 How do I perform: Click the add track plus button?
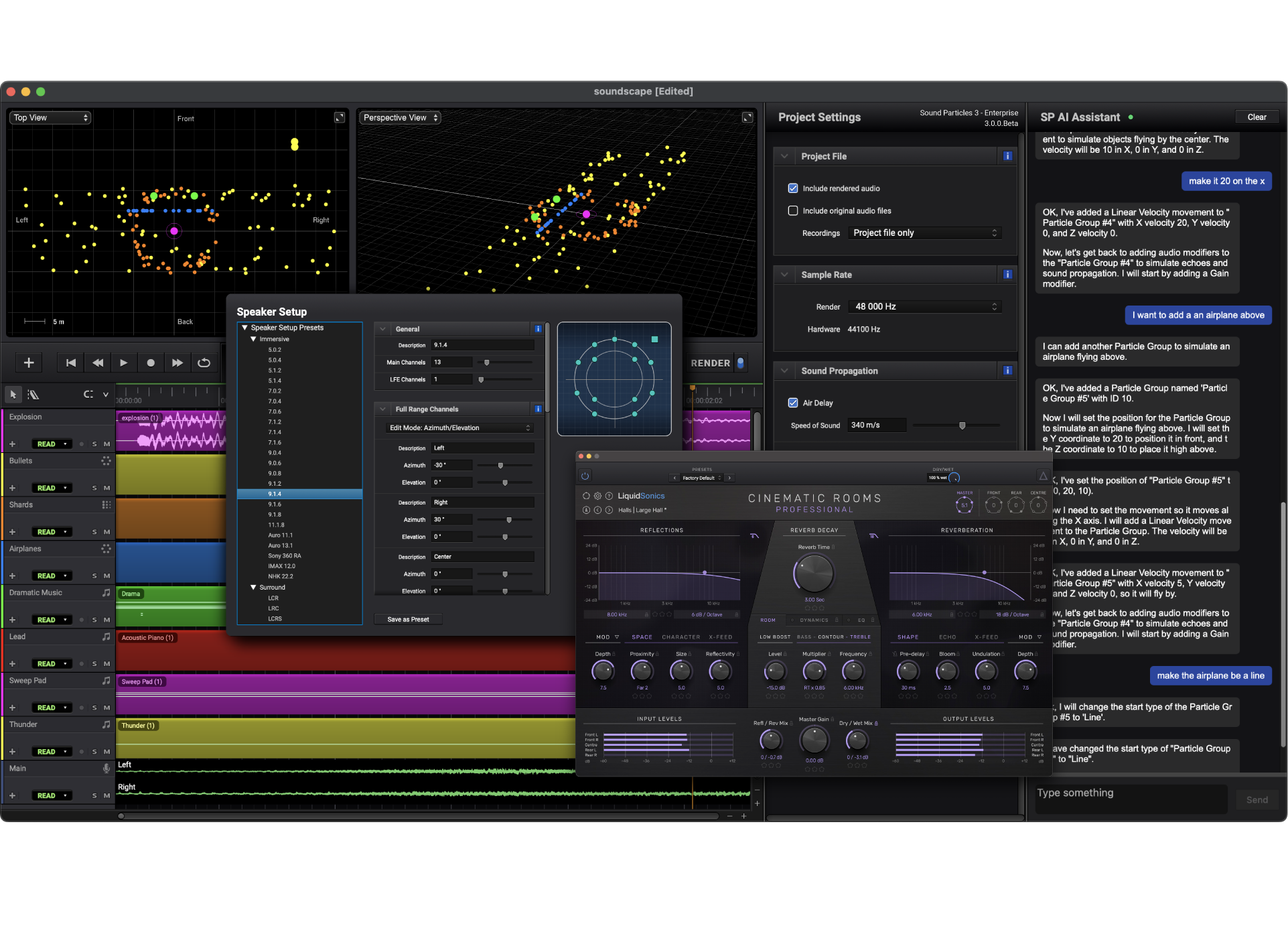pyautogui.click(x=29, y=362)
